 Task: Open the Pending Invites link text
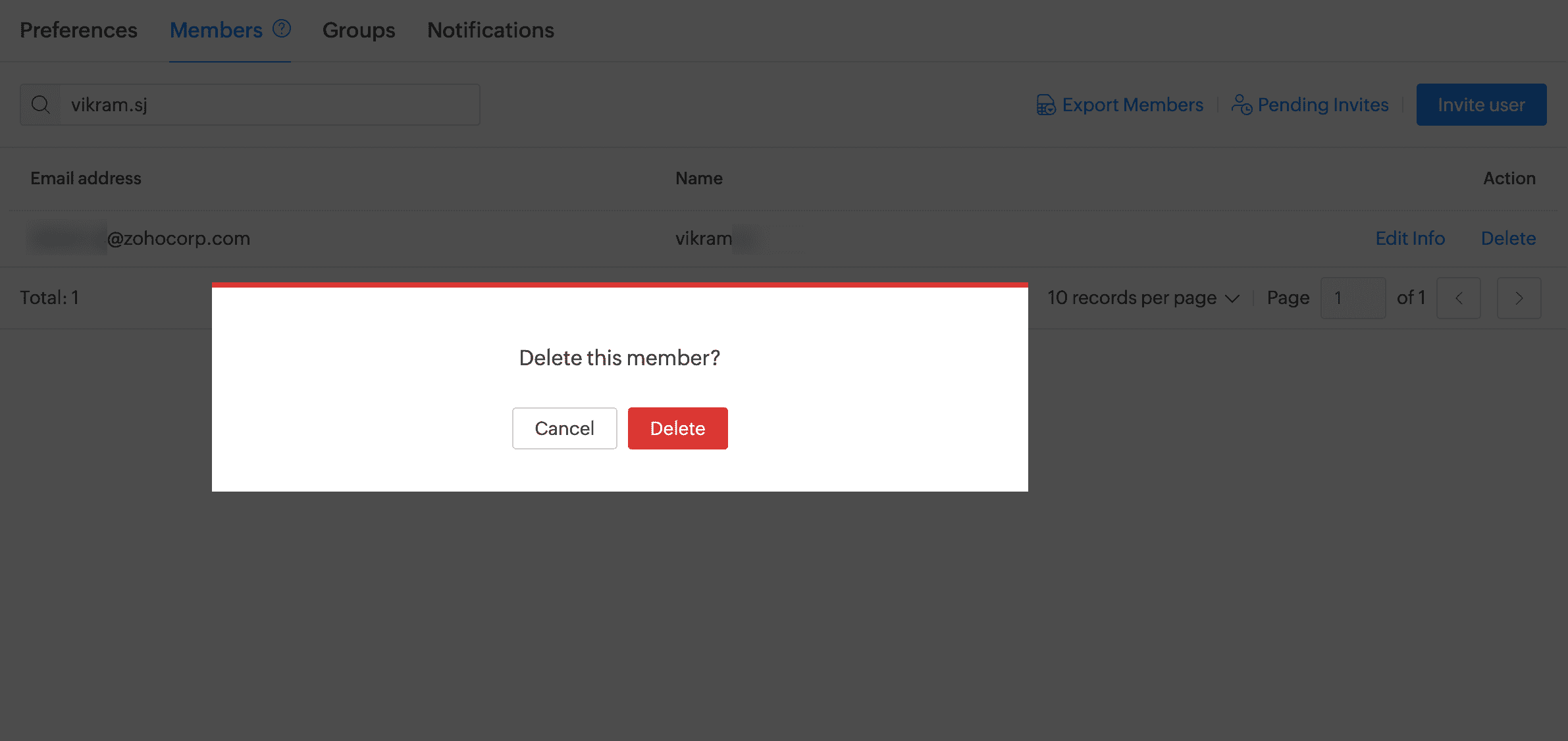point(1323,105)
